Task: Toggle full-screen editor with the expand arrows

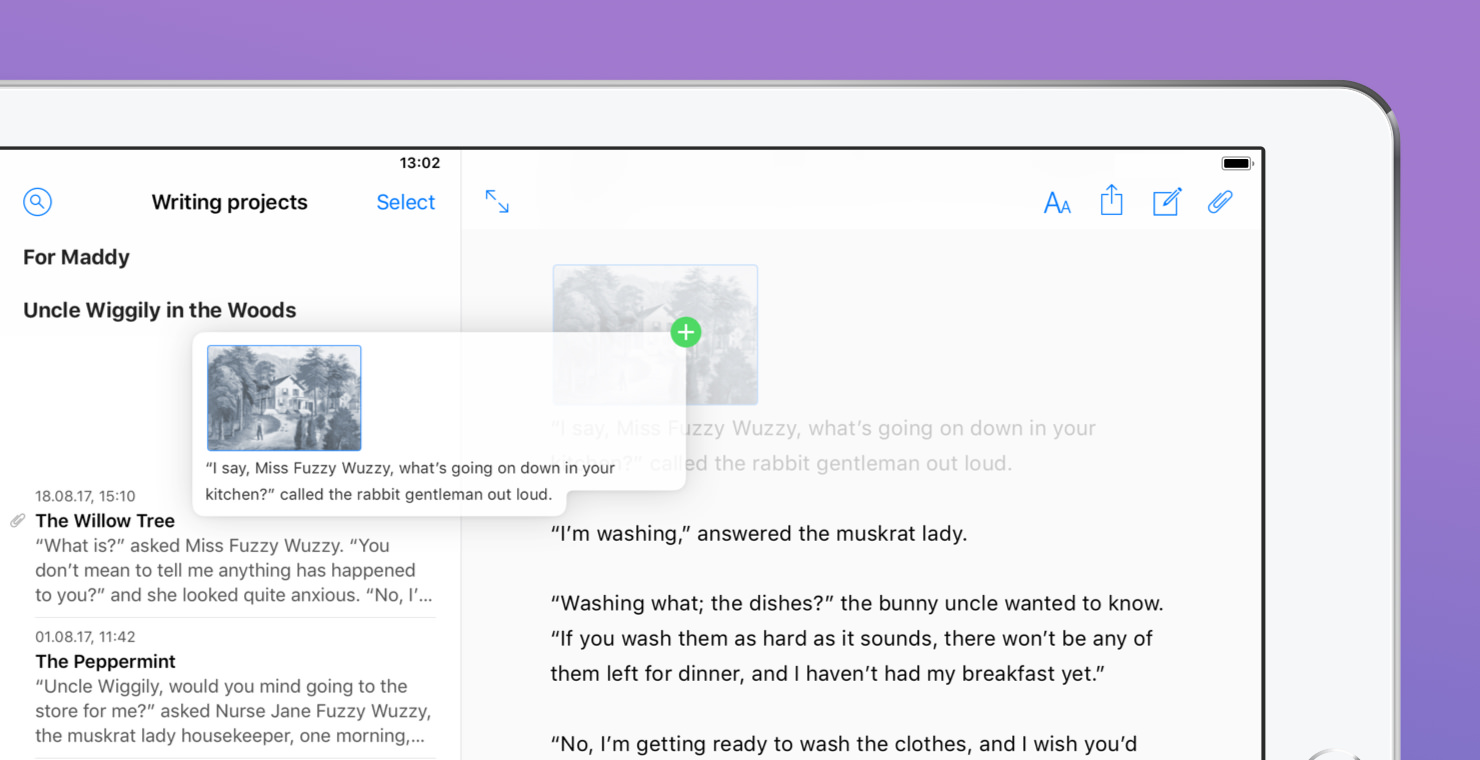Action: click(497, 202)
